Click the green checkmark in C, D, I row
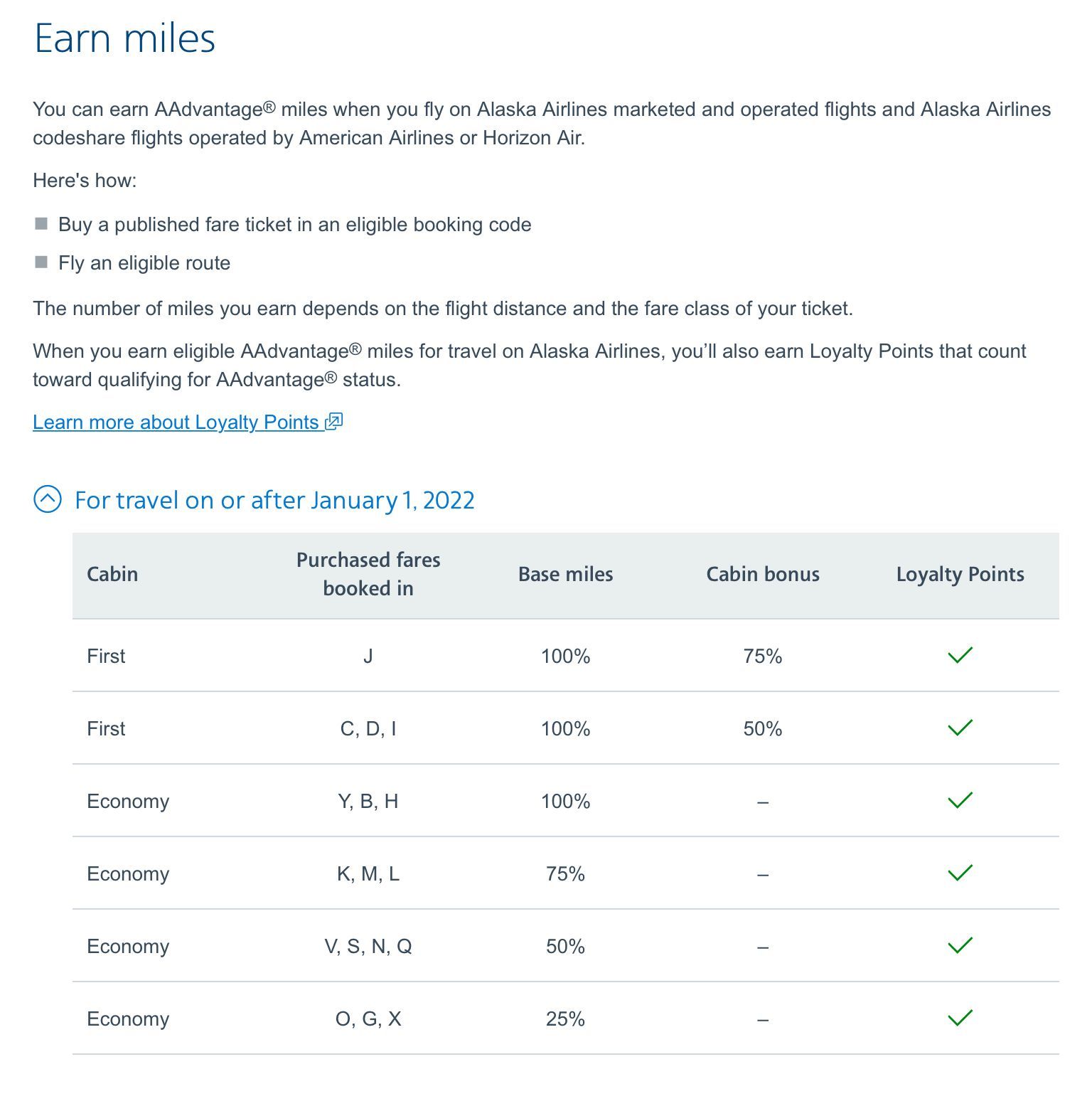The image size is (1092, 1106). point(960,728)
